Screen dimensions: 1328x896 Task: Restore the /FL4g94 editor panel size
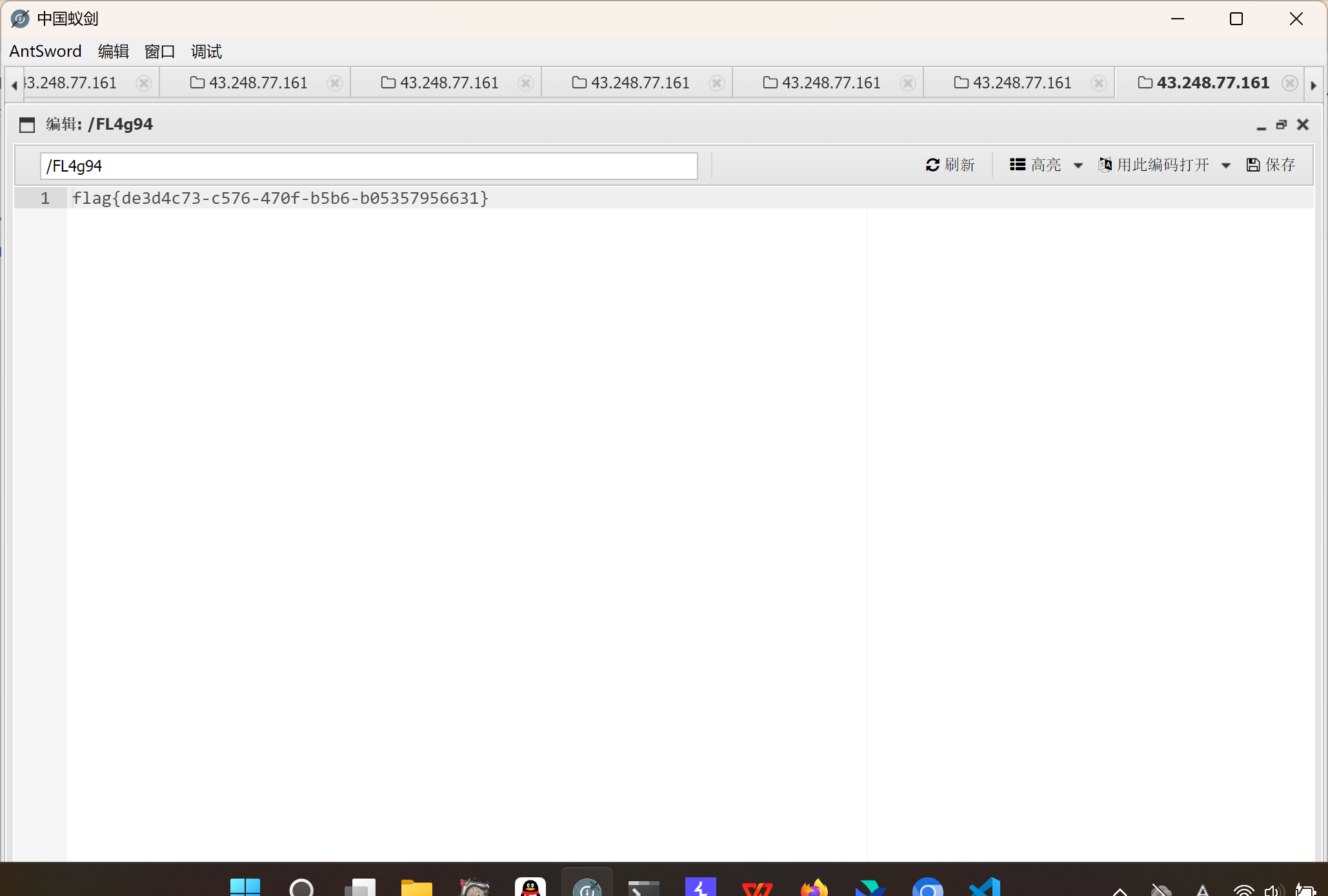[x=1282, y=124]
